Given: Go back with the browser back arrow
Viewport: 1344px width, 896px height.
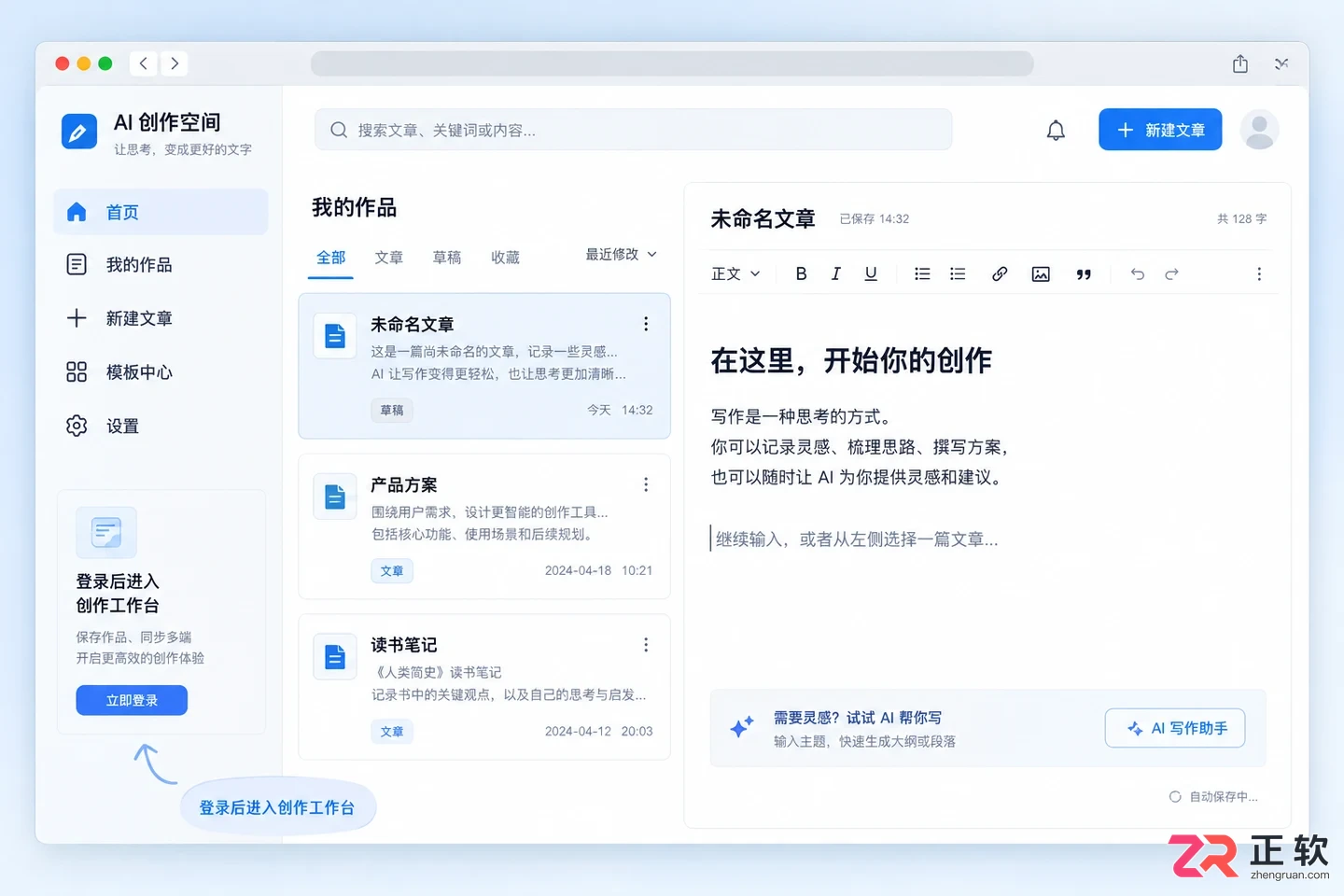Looking at the screenshot, I should tap(143, 63).
